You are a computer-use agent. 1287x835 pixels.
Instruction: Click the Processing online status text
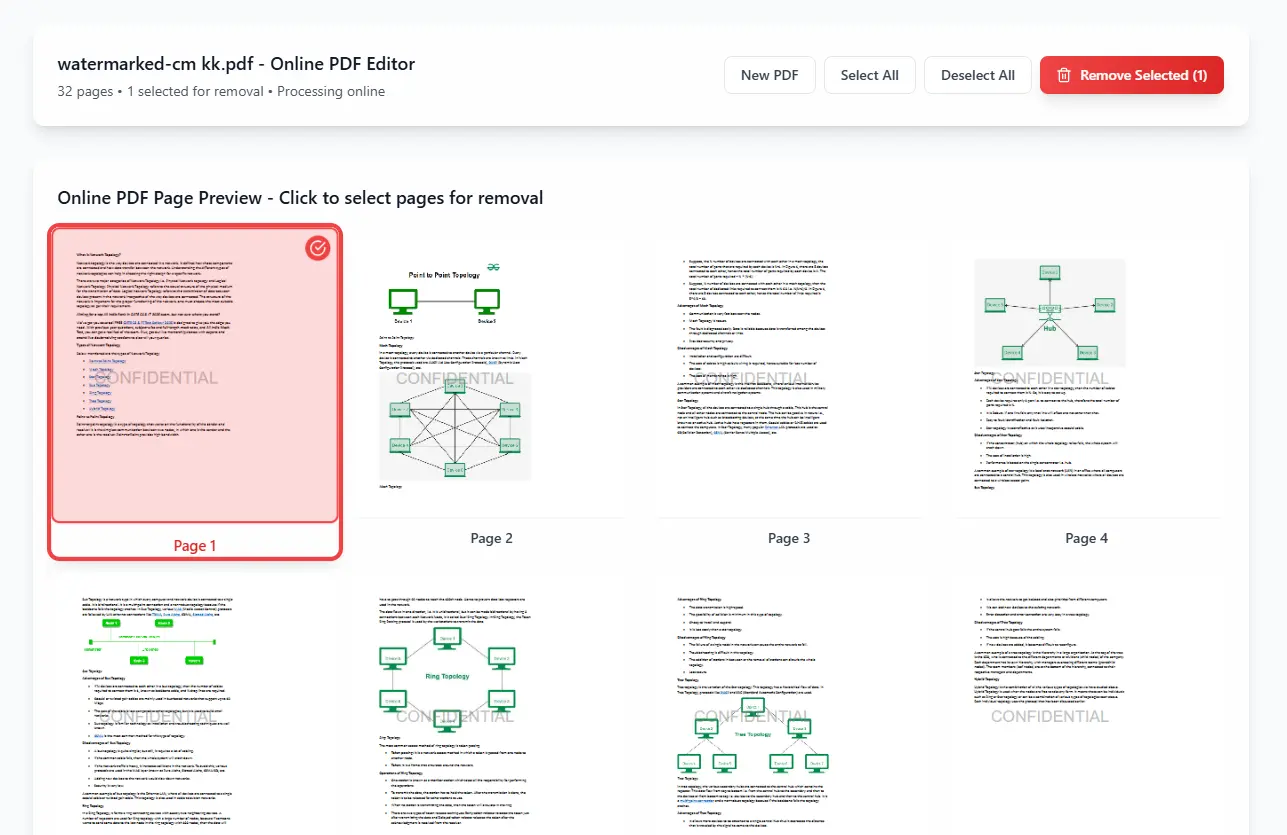coord(330,91)
